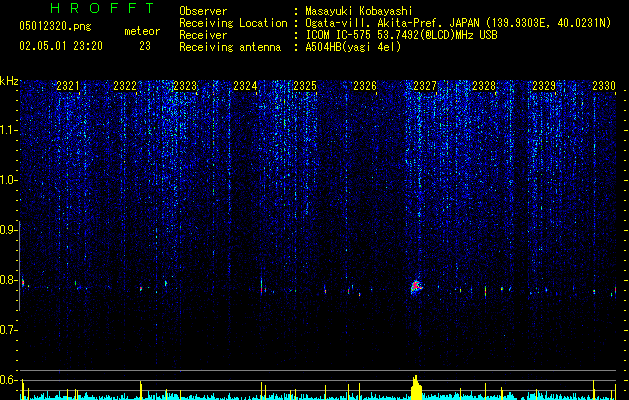This screenshot has height=400, width=629.
Task: Click the 2326 time marker
Action: (365, 86)
